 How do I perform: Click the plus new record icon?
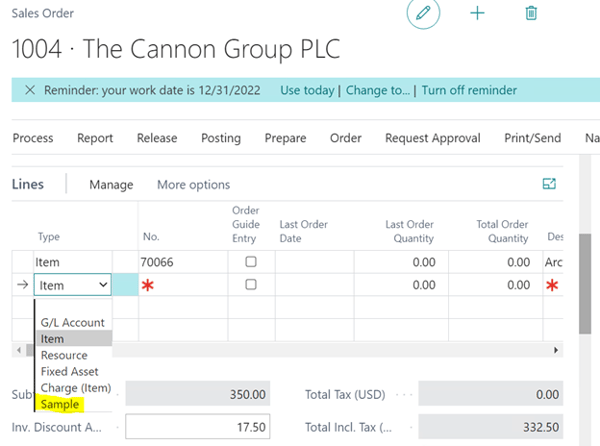tap(477, 13)
